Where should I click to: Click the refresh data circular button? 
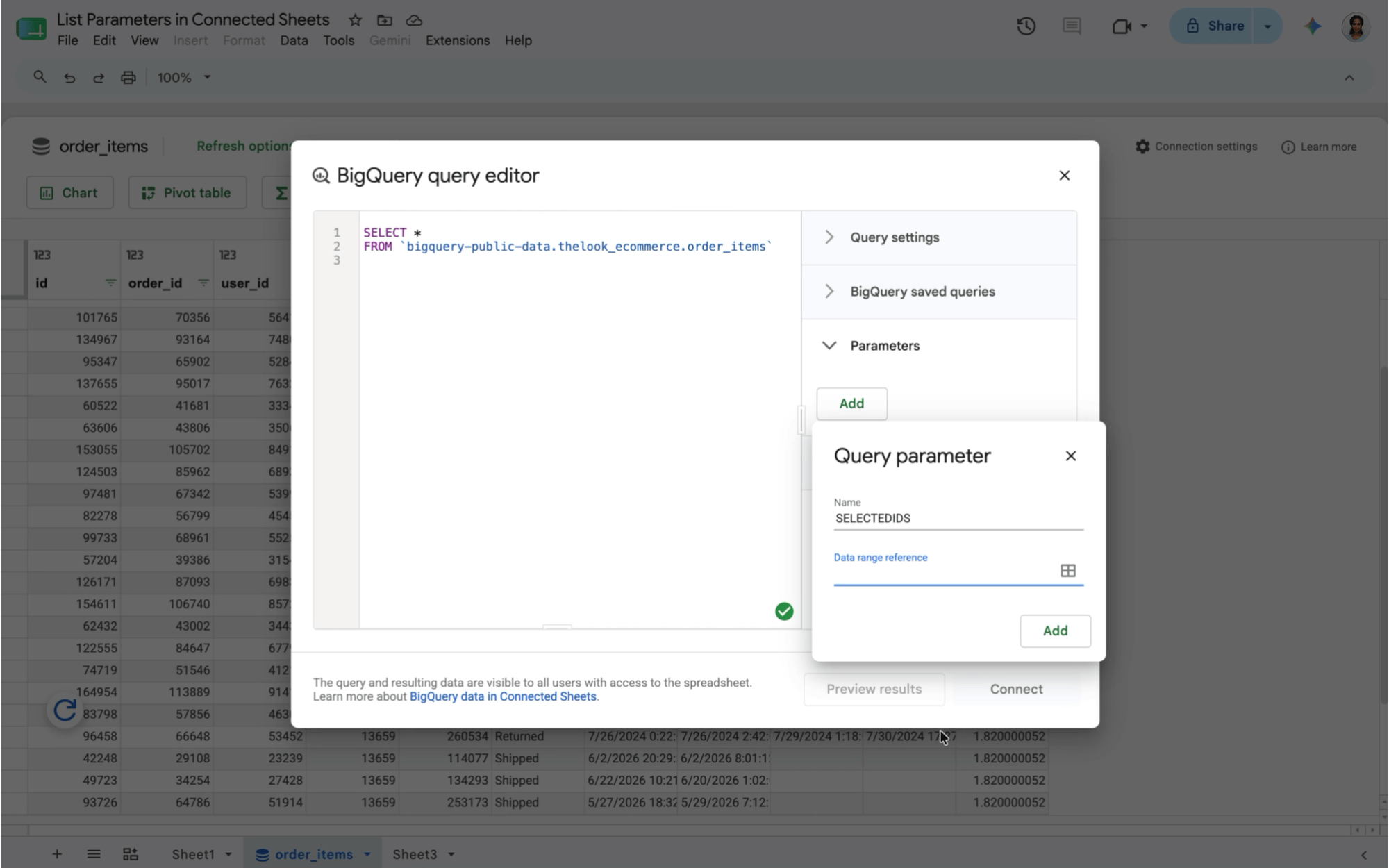65,710
